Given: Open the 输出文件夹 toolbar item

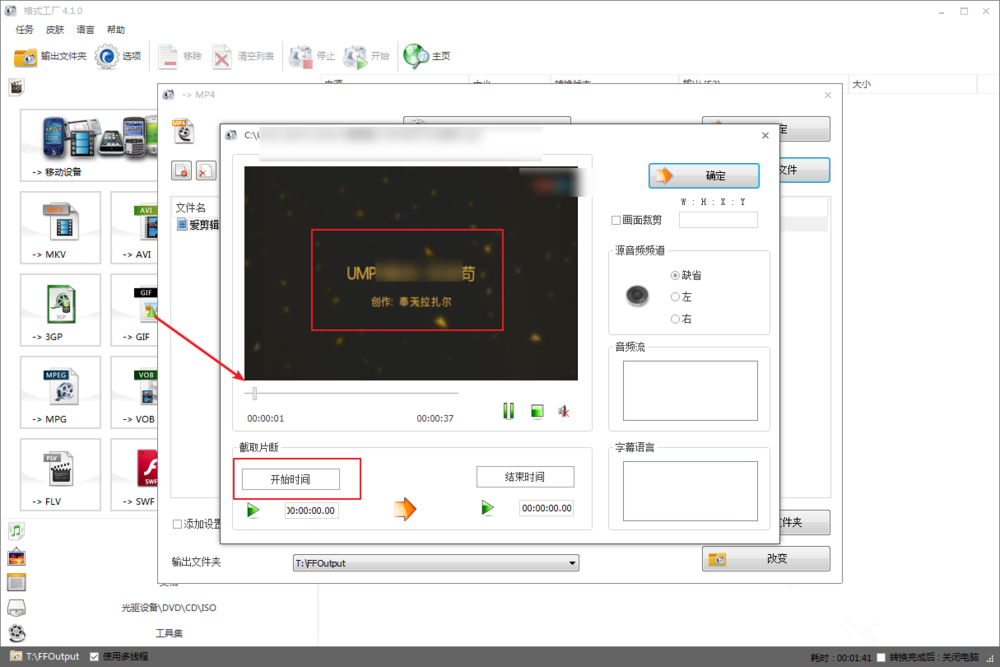Looking at the screenshot, I should click(x=51, y=57).
